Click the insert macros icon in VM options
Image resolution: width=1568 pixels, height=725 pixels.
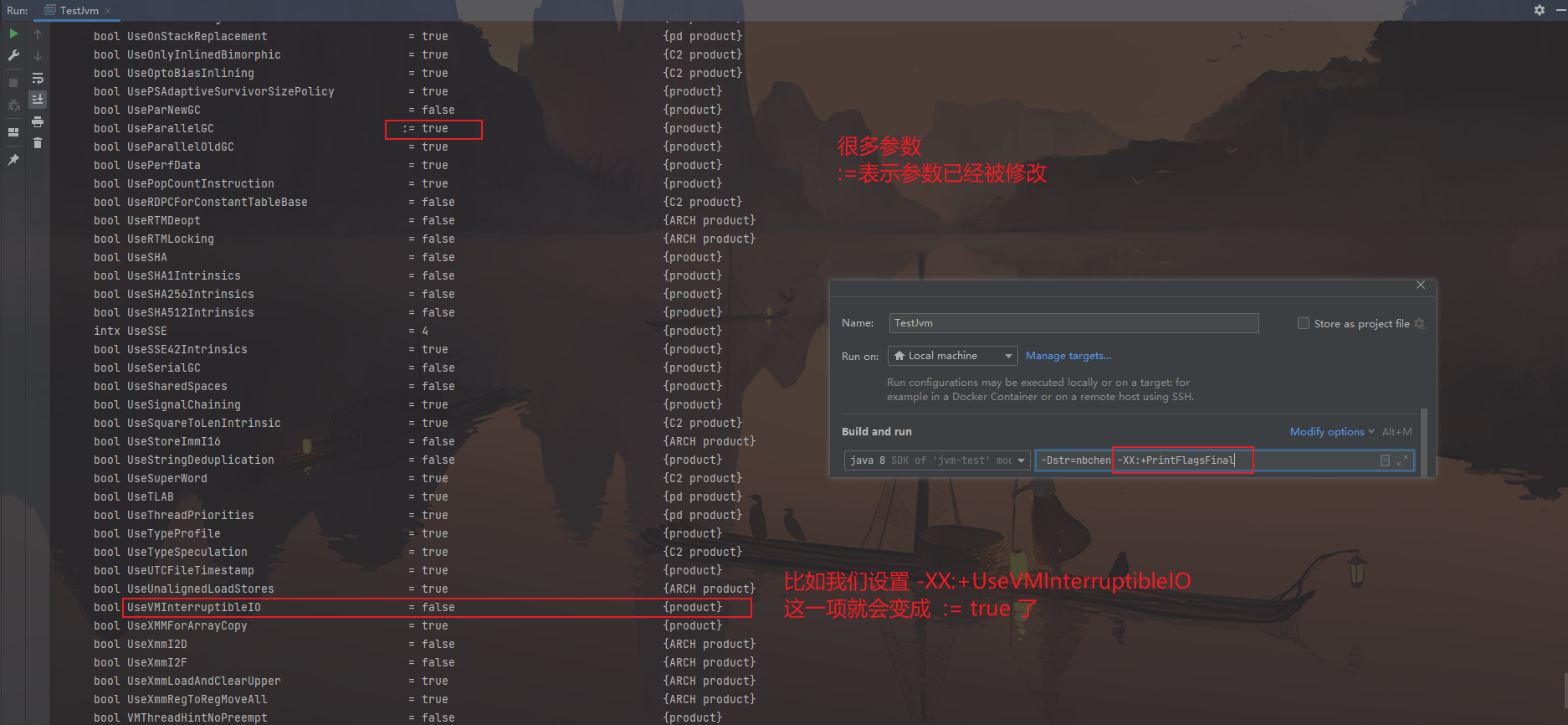(1385, 460)
